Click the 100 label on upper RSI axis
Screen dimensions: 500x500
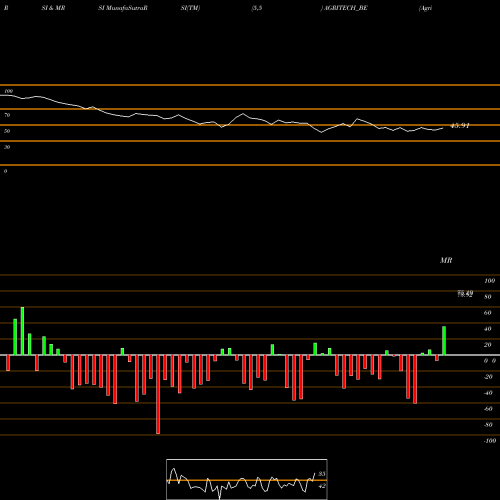click(x=9, y=91)
